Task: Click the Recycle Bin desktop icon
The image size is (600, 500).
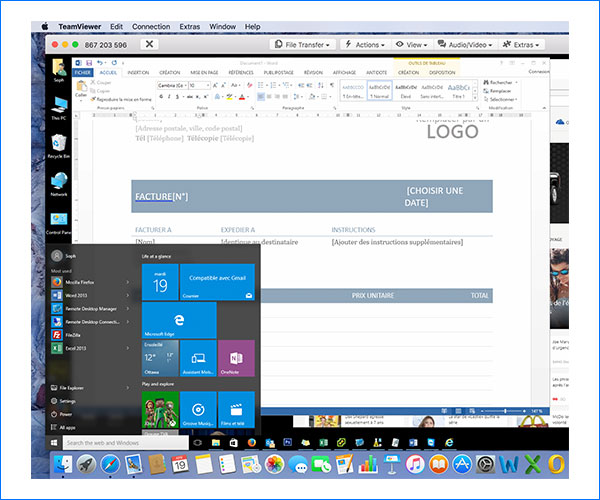Action: click(59, 146)
